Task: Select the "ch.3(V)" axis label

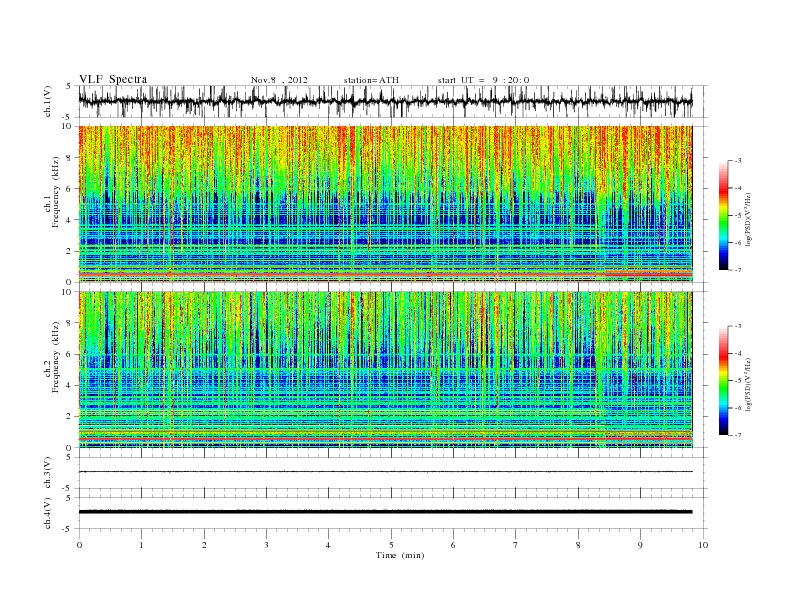Action: tap(48, 473)
